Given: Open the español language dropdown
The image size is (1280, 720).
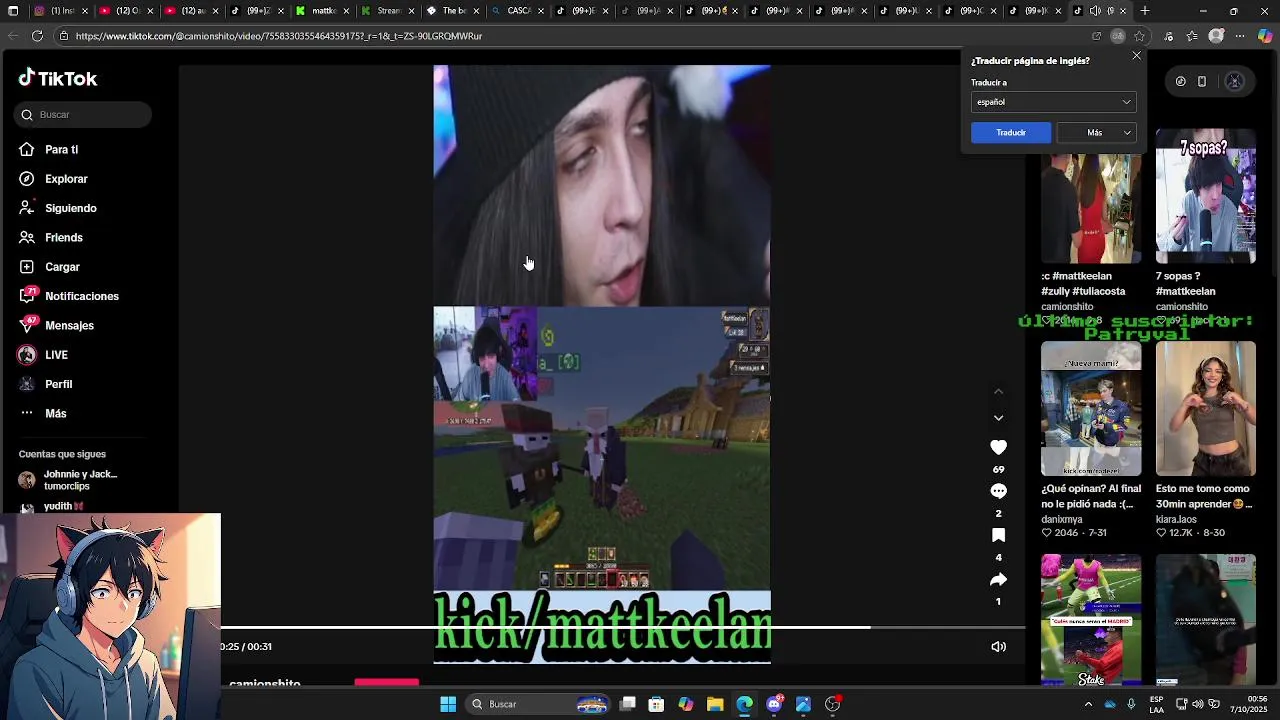Looking at the screenshot, I should 1053,102.
